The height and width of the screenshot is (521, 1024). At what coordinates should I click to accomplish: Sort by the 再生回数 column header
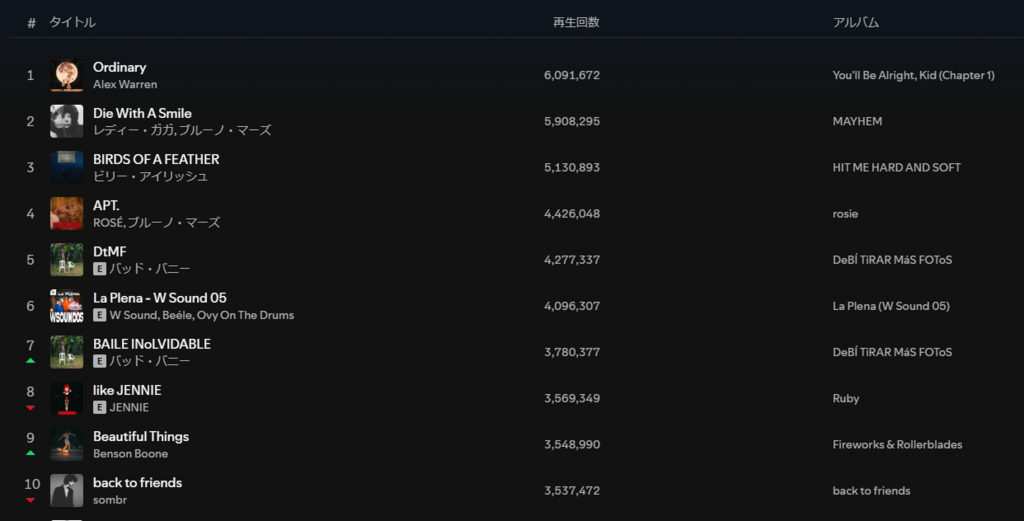click(x=576, y=22)
